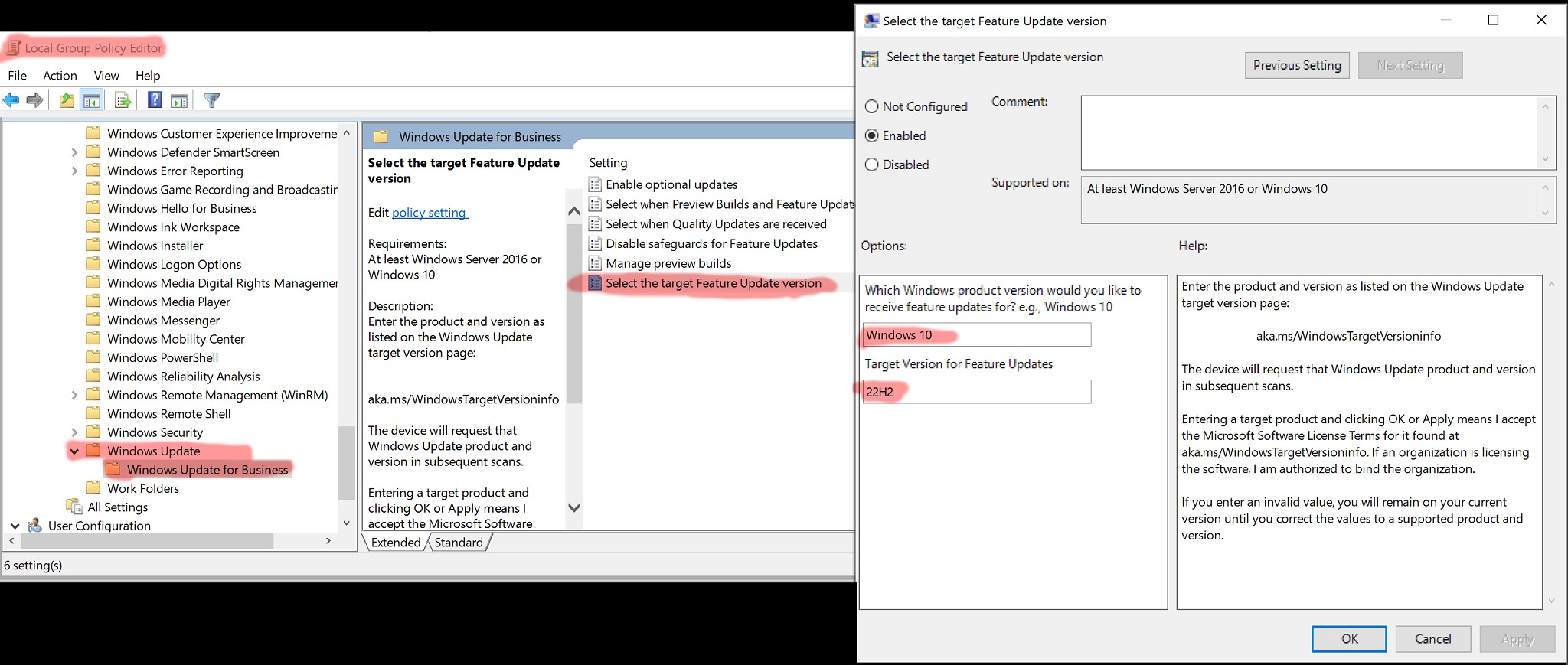Select the Not Configured radio button
Image resolution: width=1568 pixels, height=665 pixels.
[871, 106]
